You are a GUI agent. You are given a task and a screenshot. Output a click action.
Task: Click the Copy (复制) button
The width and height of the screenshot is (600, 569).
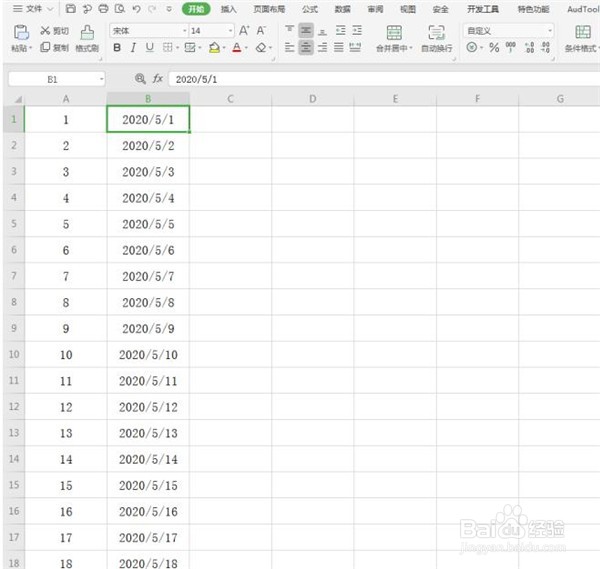(54, 47)
